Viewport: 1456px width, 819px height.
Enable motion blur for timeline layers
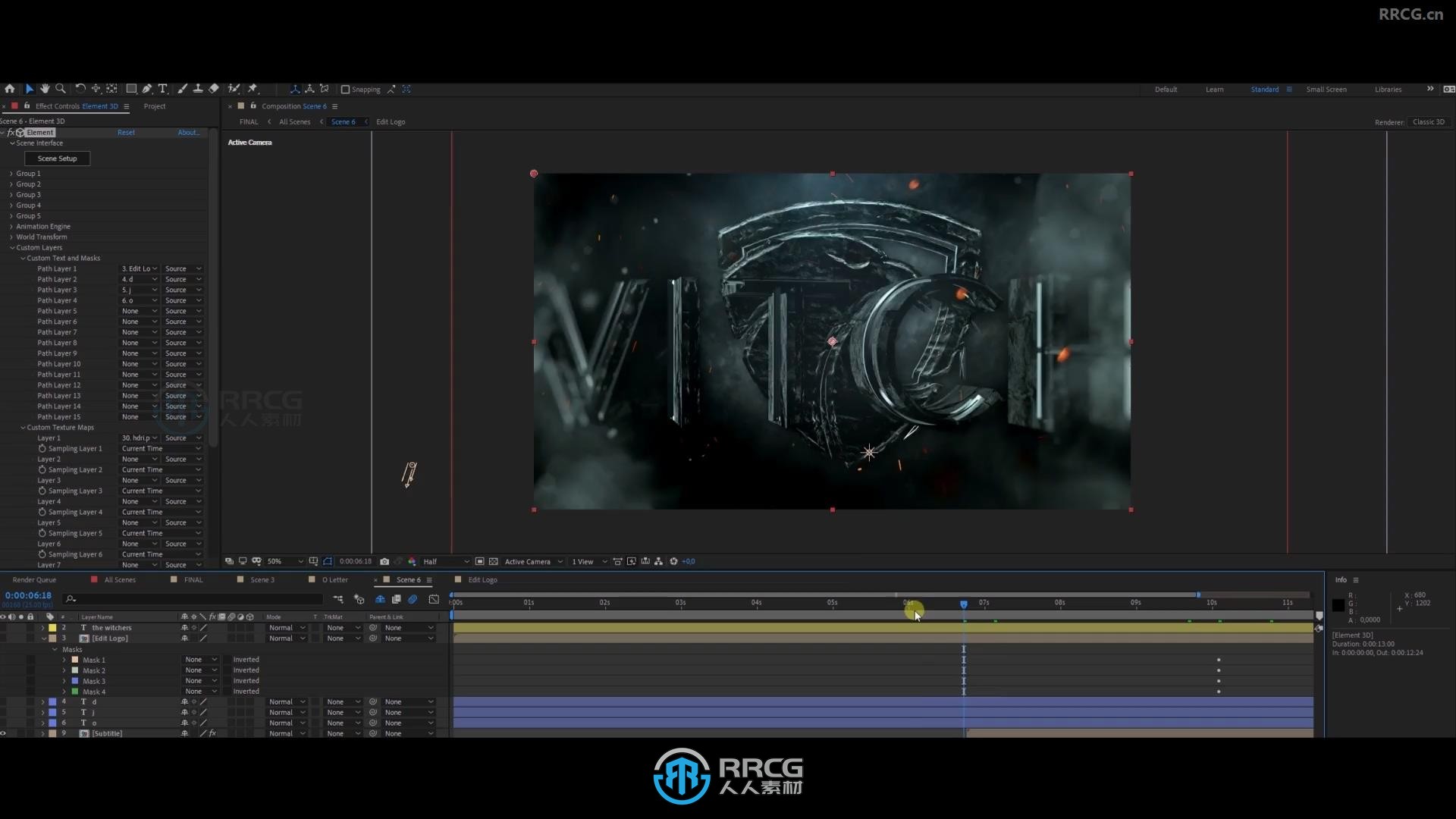[413, 599]
